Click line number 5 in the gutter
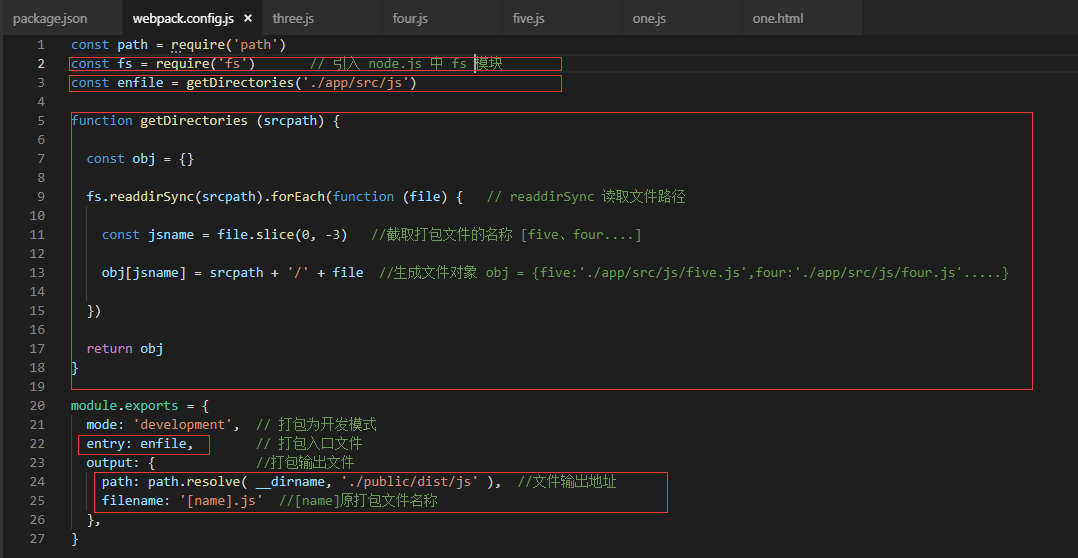The height and width of the screenshot is (558, 1078). [40, 121]
